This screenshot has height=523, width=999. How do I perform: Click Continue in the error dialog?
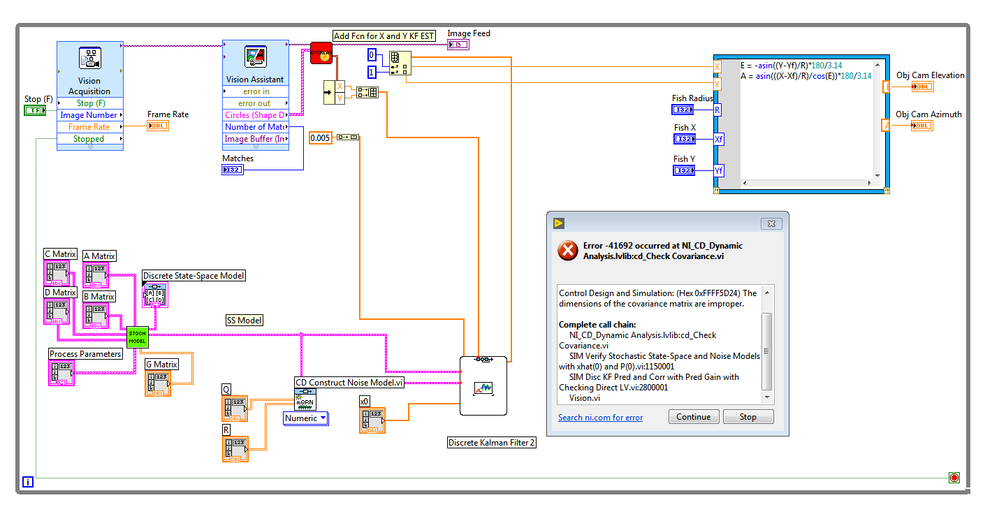[x=693, y=417]
